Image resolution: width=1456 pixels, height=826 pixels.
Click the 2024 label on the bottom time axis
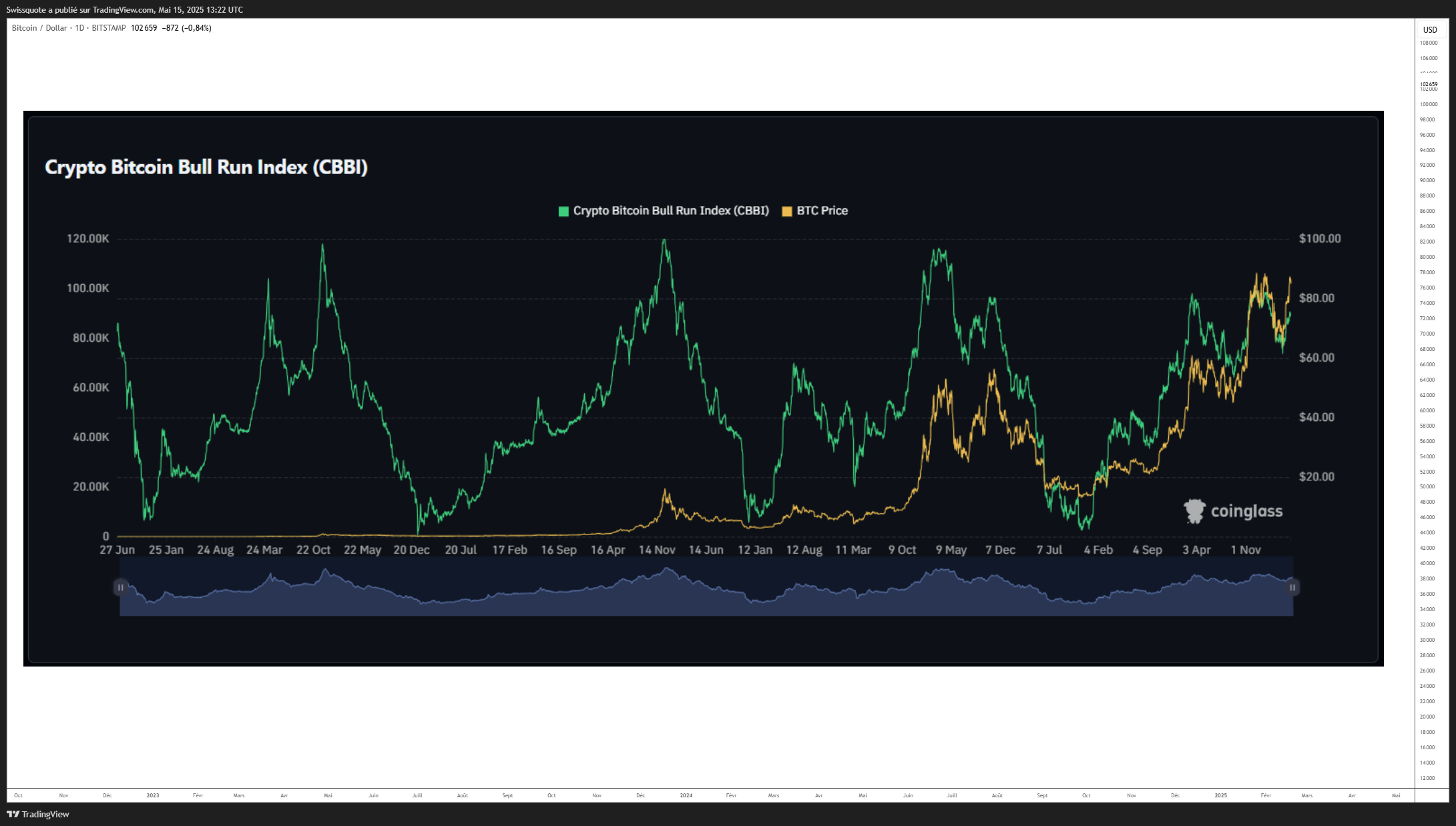pyautogui.click(x=686, y=795)
